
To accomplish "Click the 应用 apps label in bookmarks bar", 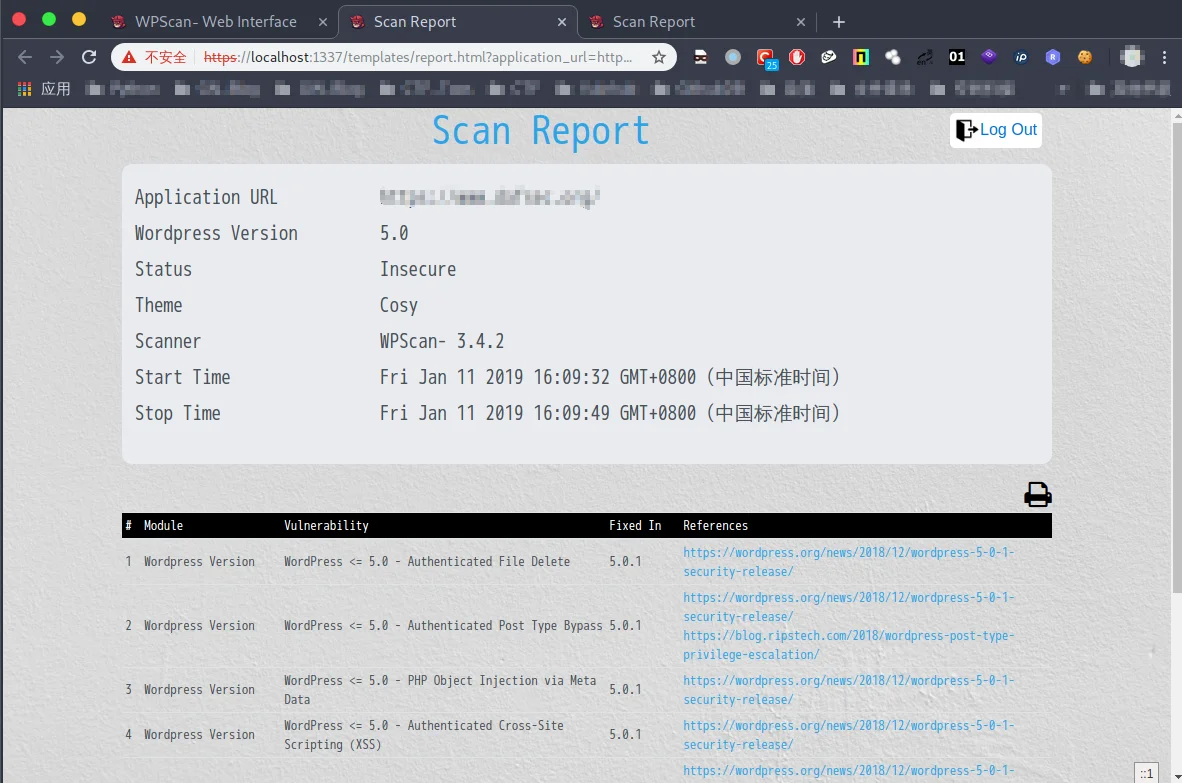I will click(56, 89).
